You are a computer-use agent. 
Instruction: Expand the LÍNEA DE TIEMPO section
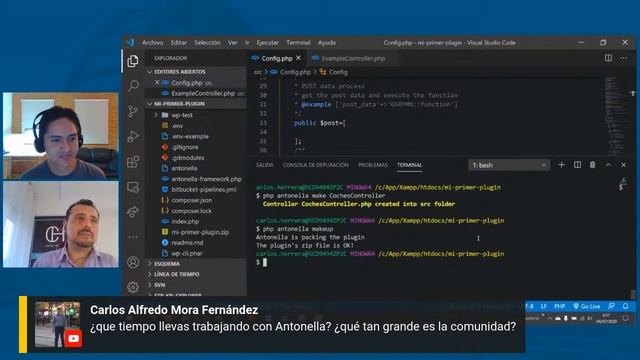pyautogui.click(x=196, y=274)
